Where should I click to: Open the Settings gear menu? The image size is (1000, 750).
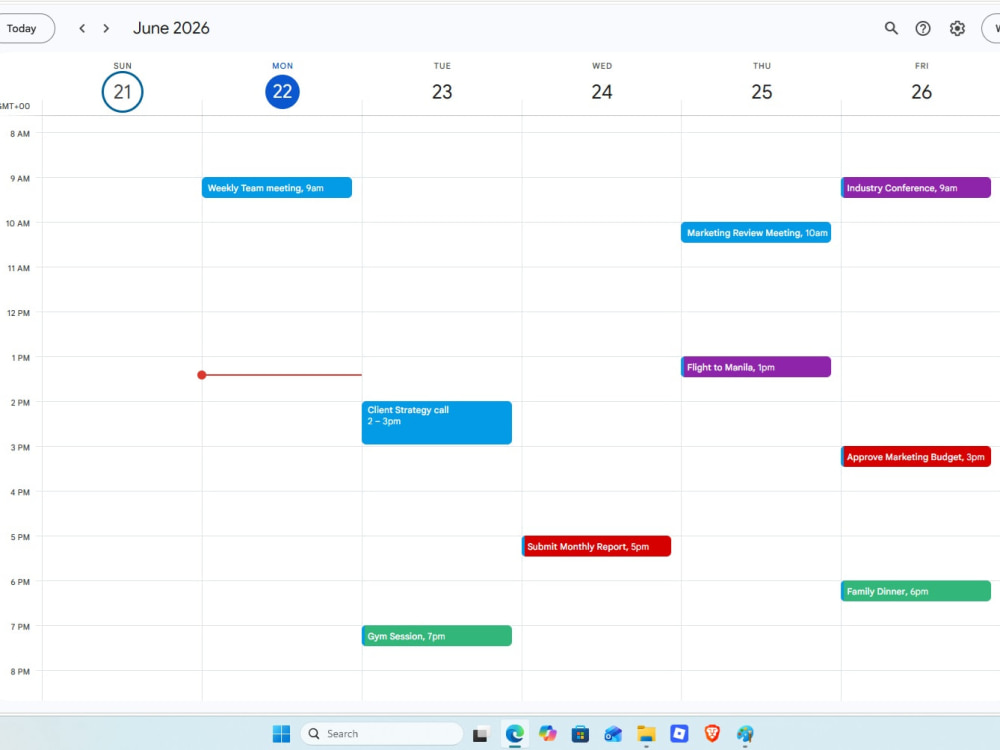pos(957,28)
